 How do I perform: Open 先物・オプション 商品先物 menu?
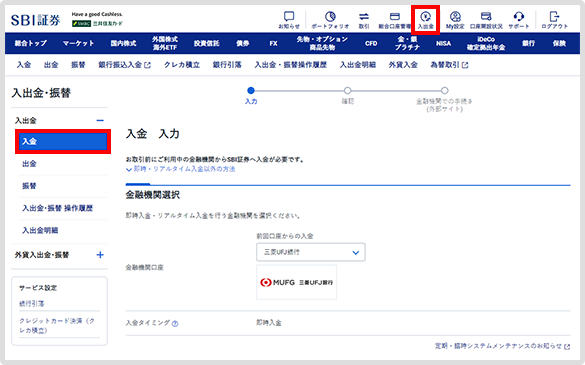click(322, 43)
